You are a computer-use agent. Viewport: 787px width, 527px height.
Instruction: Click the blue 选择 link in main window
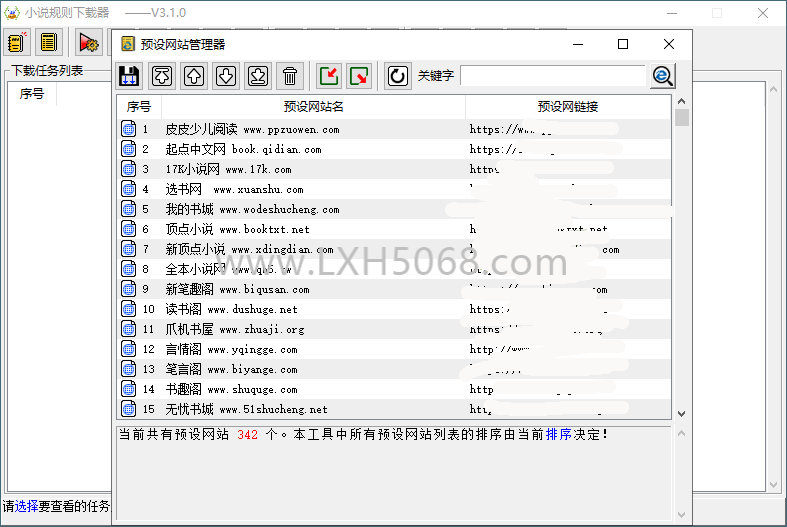point(26,506)
